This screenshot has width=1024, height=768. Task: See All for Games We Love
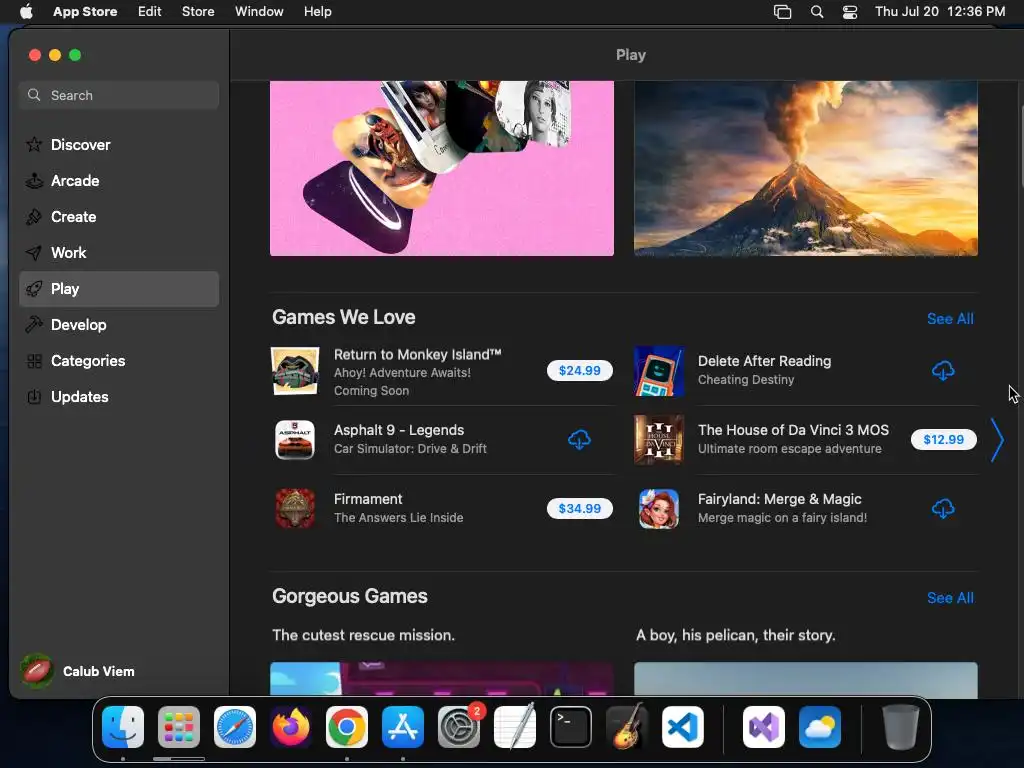click(950, 319)
